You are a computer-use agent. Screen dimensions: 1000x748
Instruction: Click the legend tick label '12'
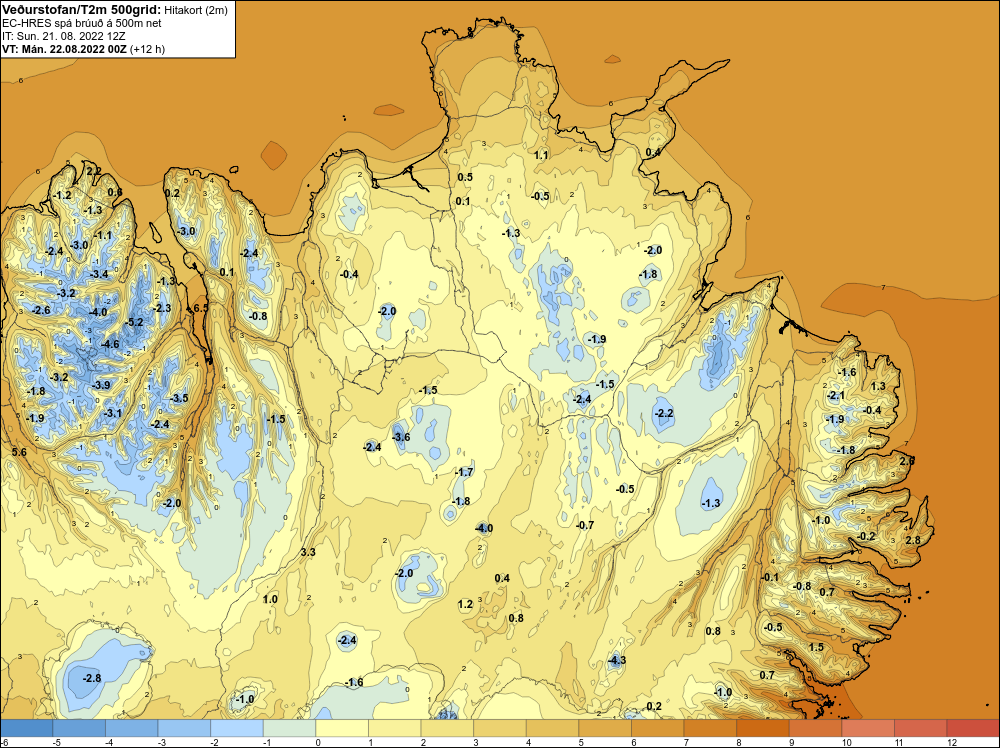[x=952, y=742]
